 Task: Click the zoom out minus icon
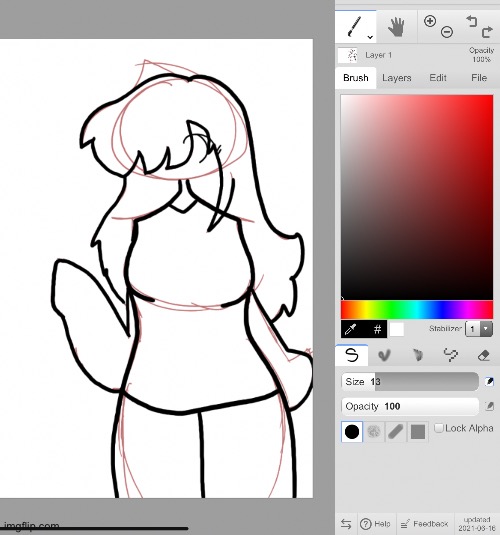[447, 32]
